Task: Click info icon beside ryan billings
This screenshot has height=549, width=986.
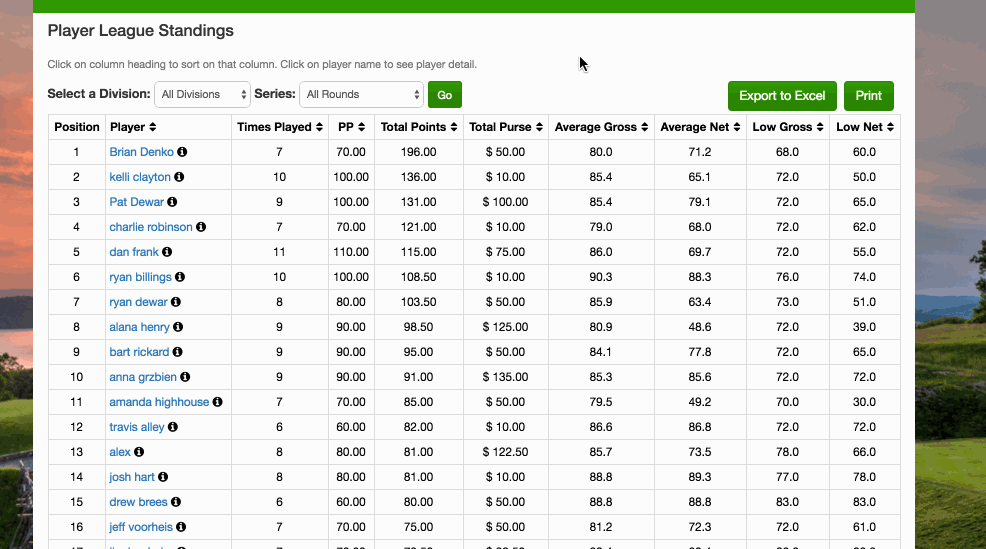Action: (x=180, y=277)
